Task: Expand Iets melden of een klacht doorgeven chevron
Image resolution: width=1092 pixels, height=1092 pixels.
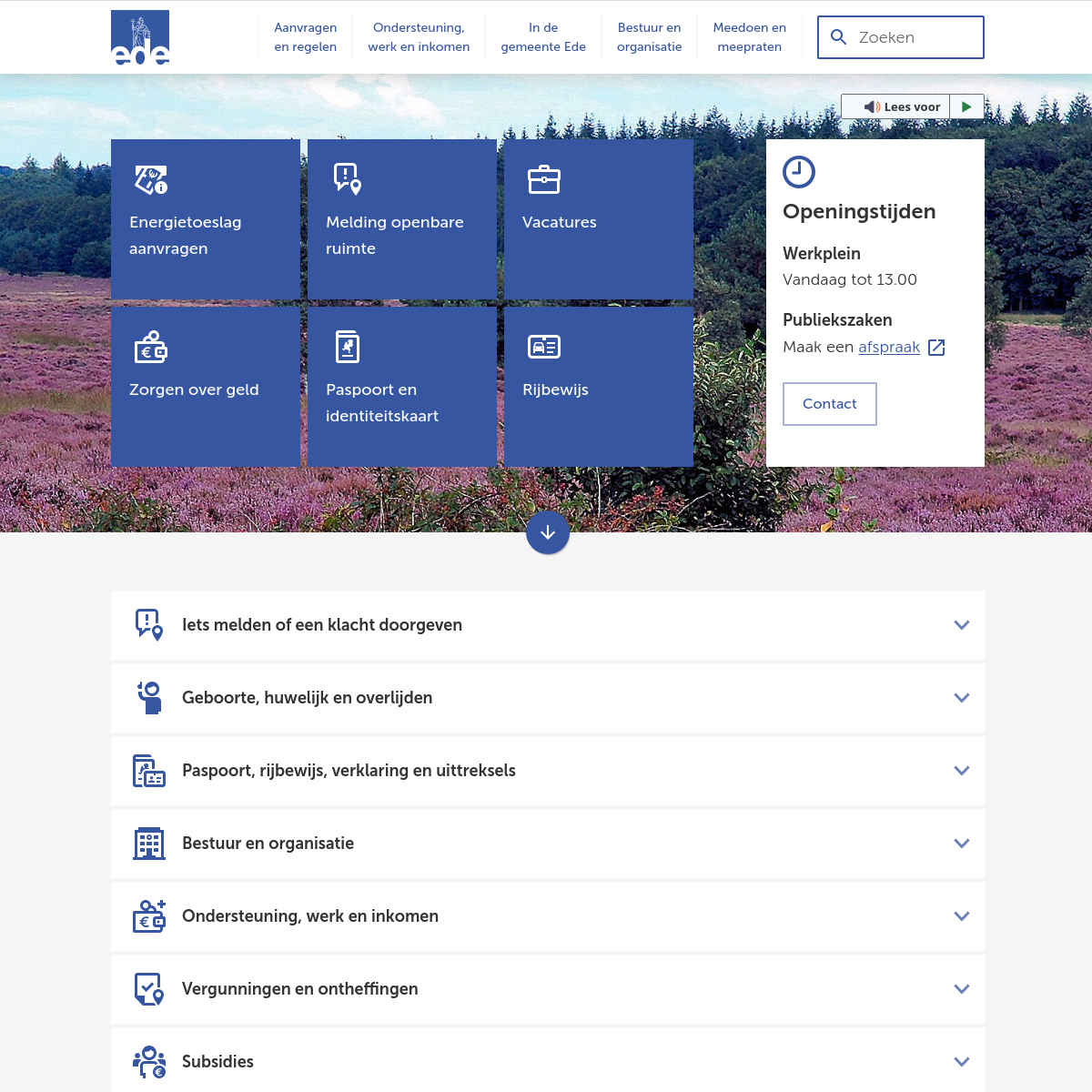Action: 962,625
